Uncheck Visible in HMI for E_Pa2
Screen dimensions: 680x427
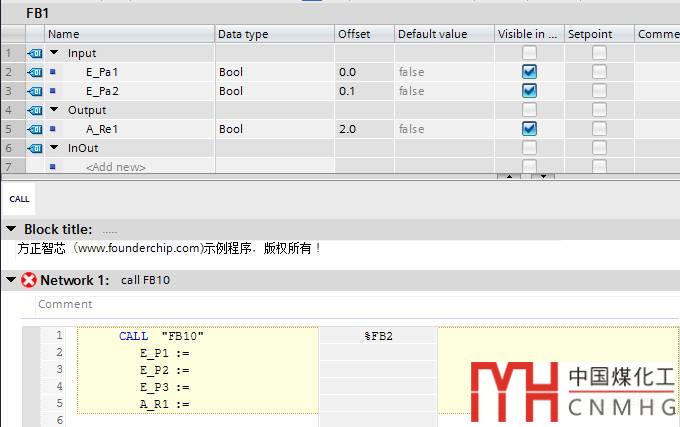click(x=529, y=91)
